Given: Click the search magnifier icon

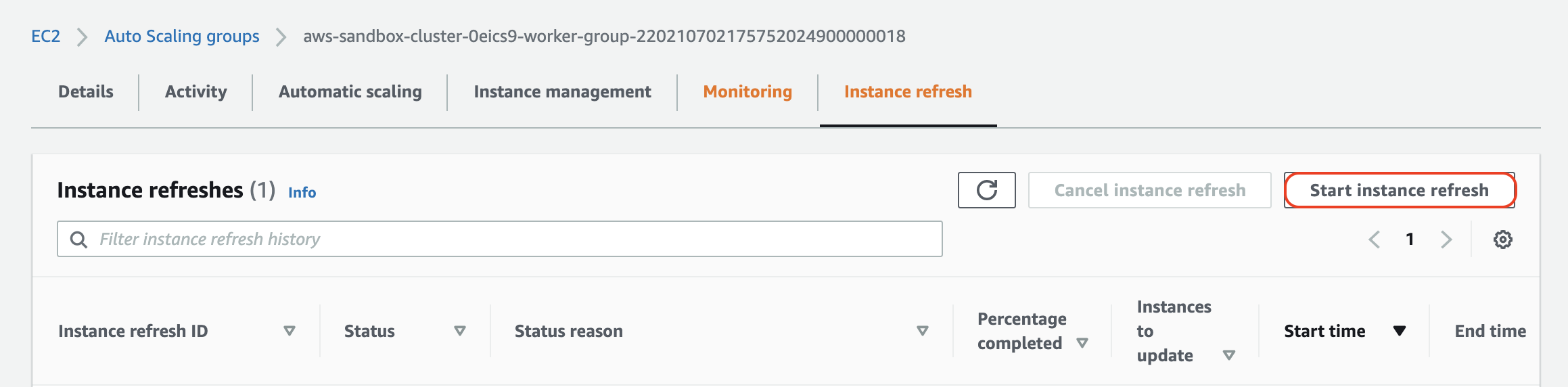Looking at the screenshot, I should click(x=79, y=240).
